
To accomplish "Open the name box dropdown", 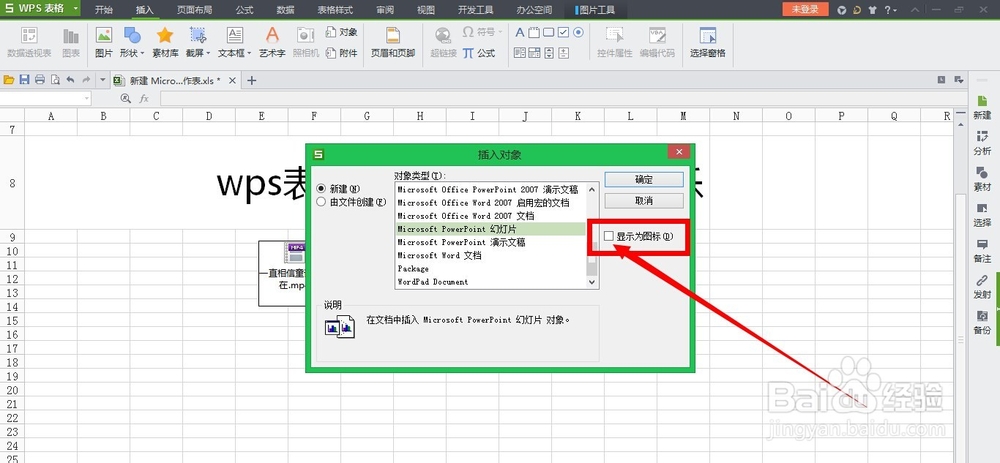I will (x=87, y=98).
